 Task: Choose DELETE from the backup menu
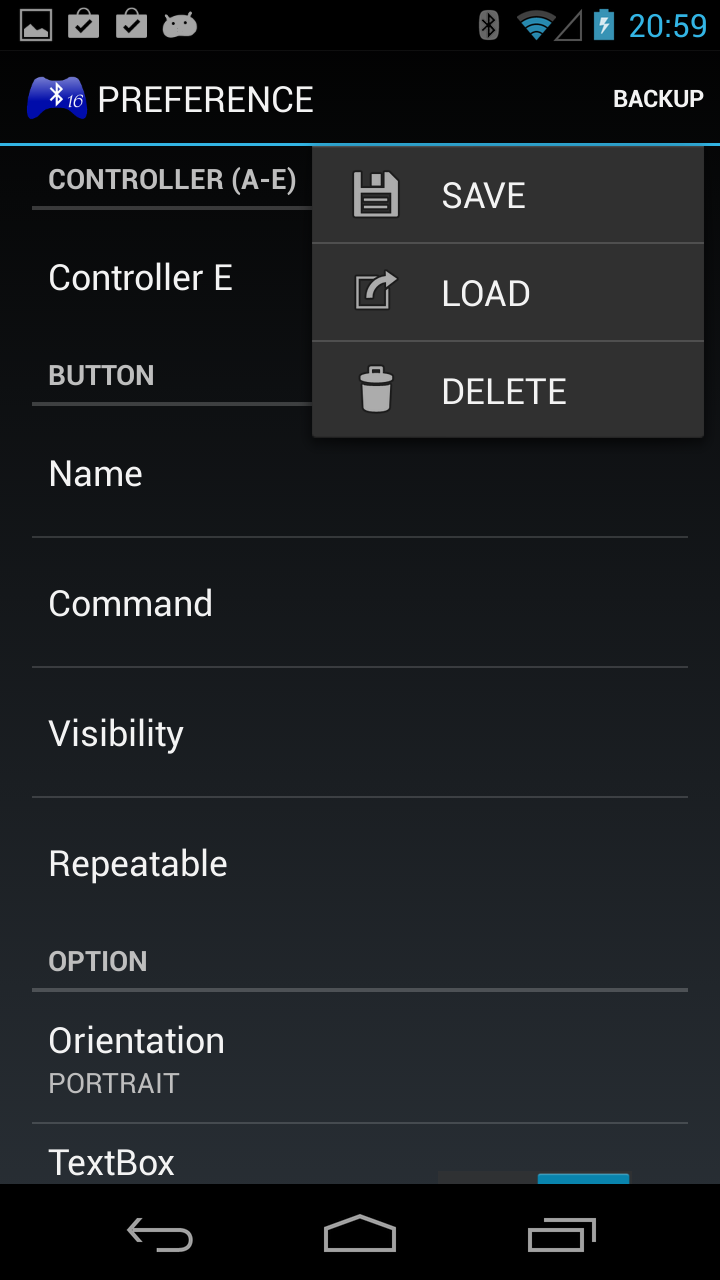tap(508, 390)
